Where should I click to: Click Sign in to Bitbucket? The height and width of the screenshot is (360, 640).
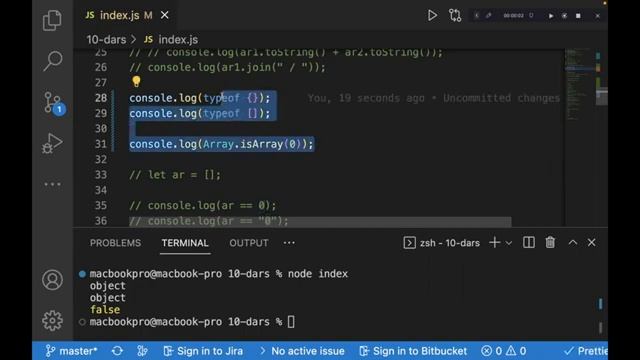[413, 351]
